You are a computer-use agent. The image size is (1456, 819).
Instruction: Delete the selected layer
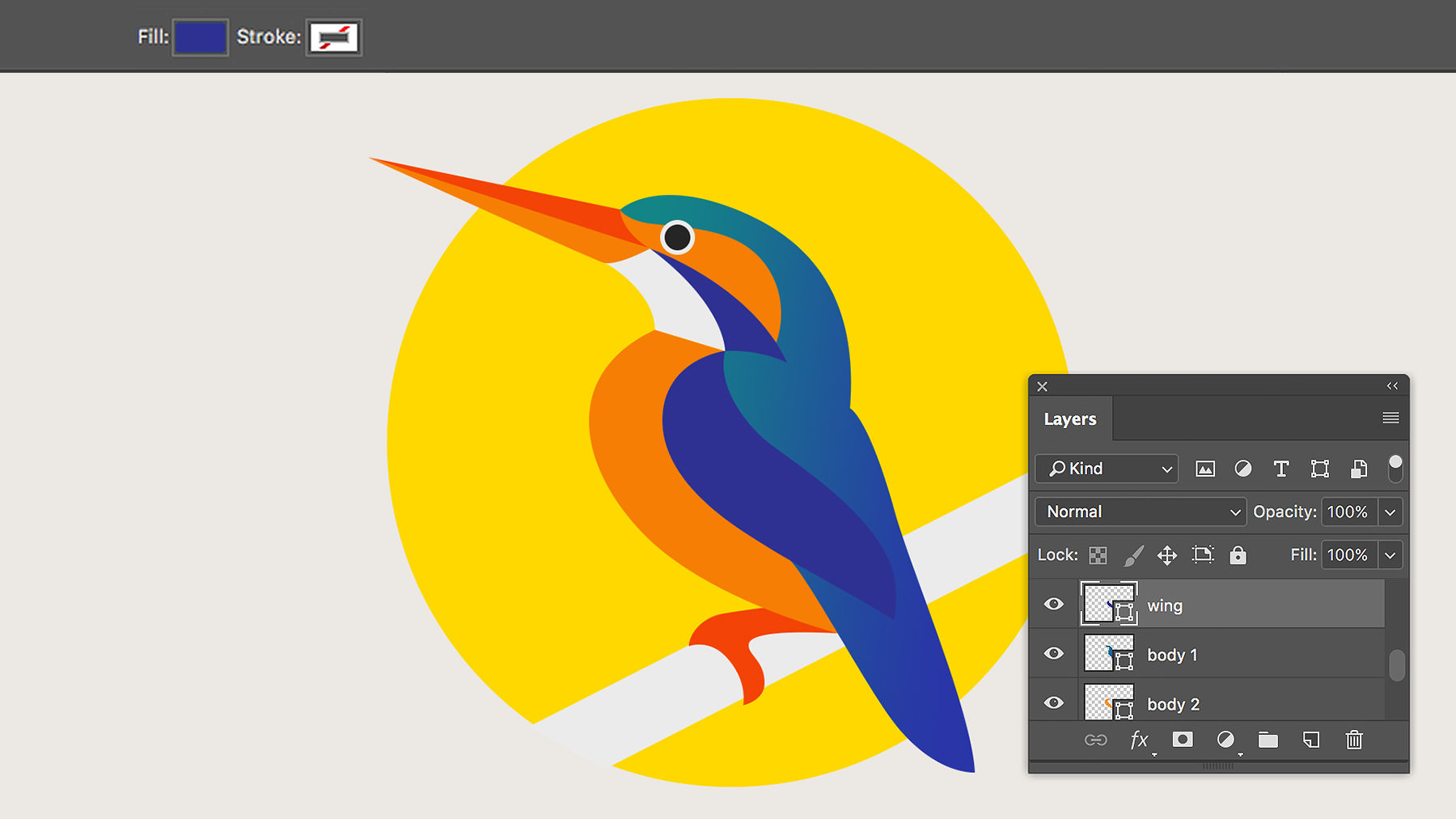click(1353, 740)
